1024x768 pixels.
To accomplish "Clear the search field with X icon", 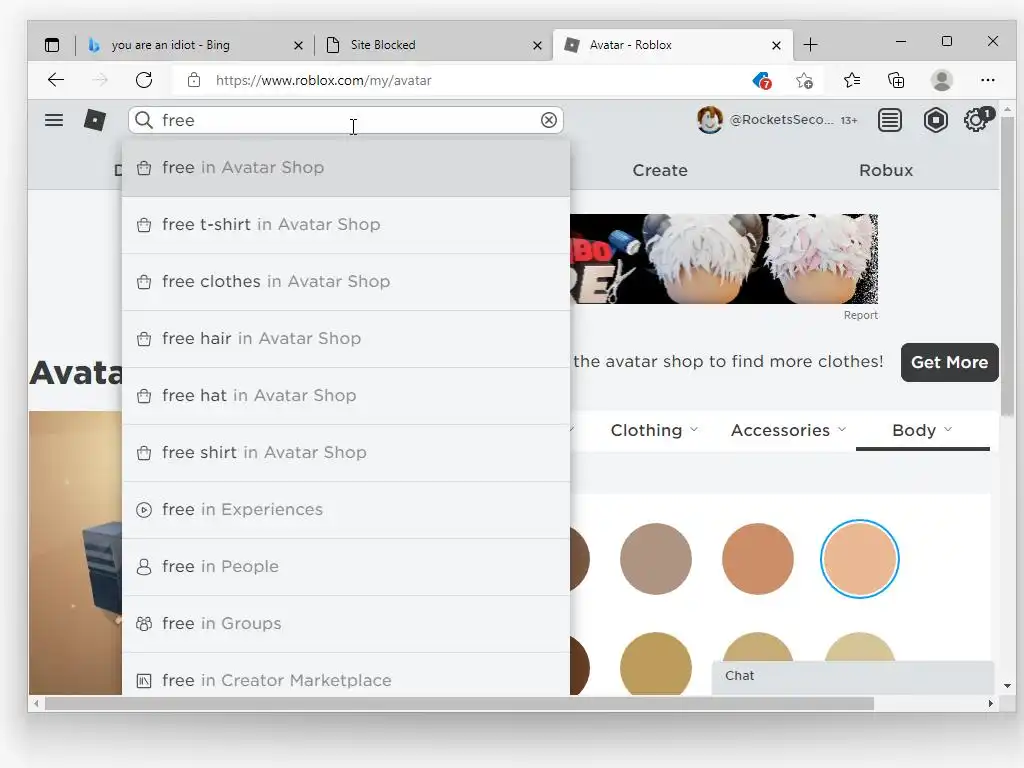I will (549, 120).
